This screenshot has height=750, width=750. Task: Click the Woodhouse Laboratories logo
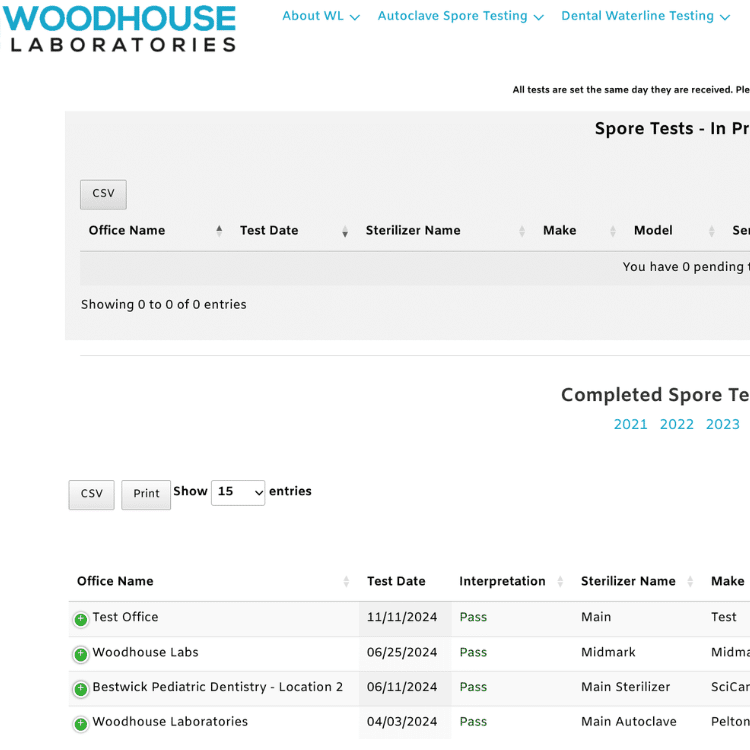(x=119, y=28)
